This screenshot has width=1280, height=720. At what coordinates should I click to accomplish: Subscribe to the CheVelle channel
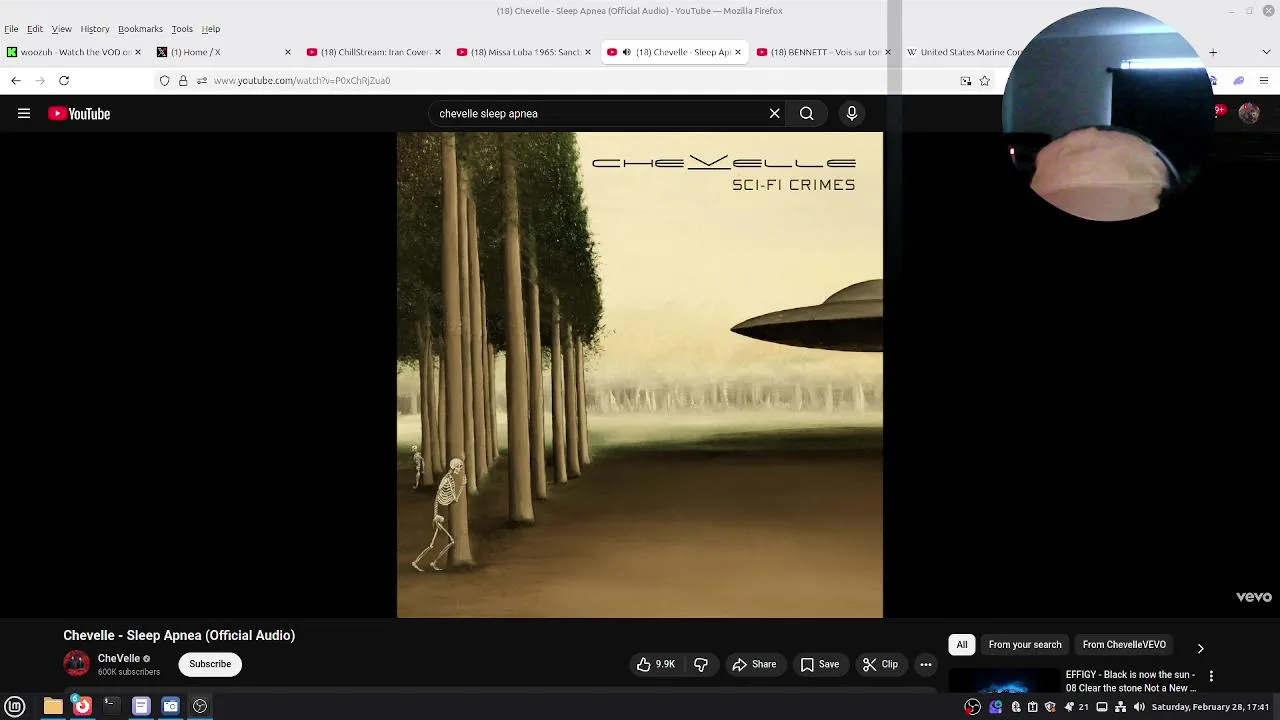tap(210, 664)
